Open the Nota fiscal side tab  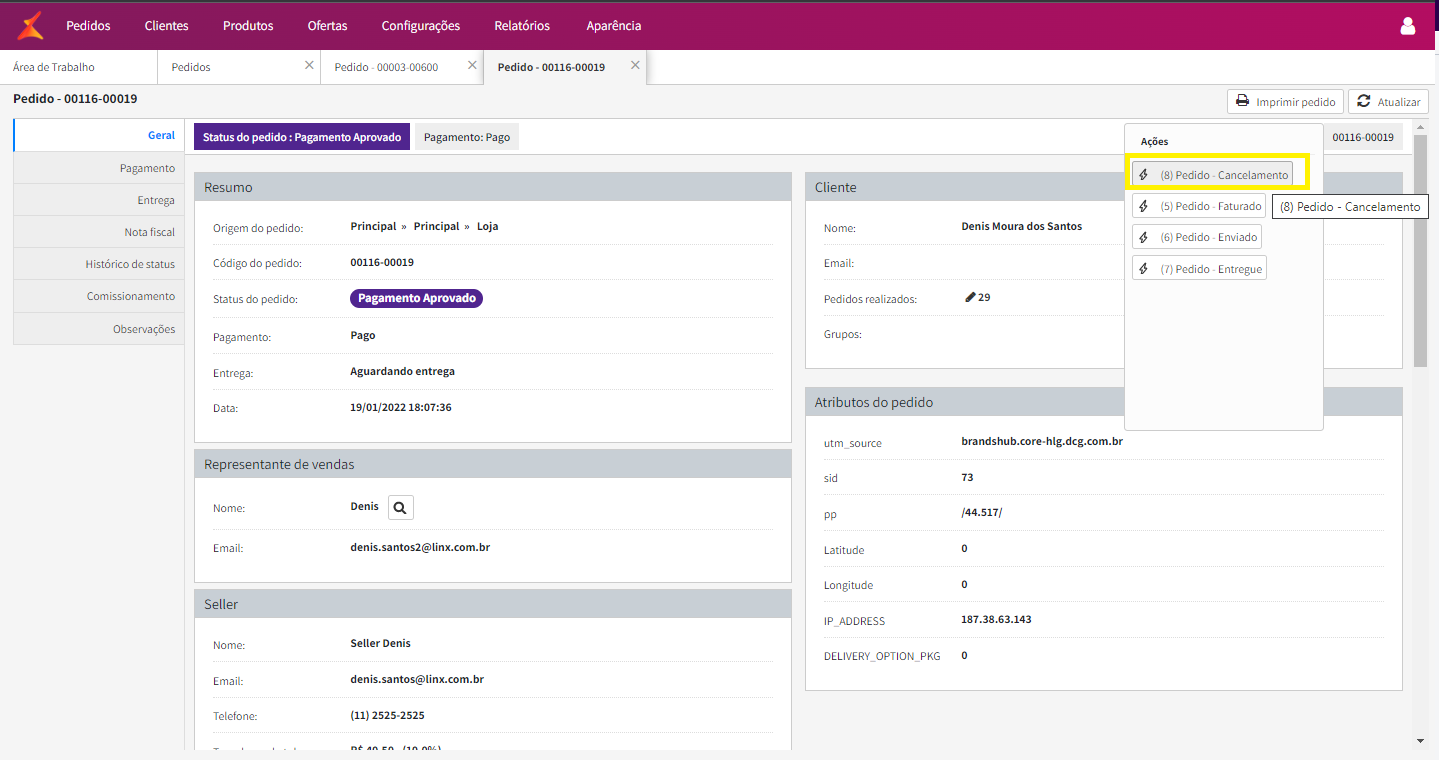(99, 232)
